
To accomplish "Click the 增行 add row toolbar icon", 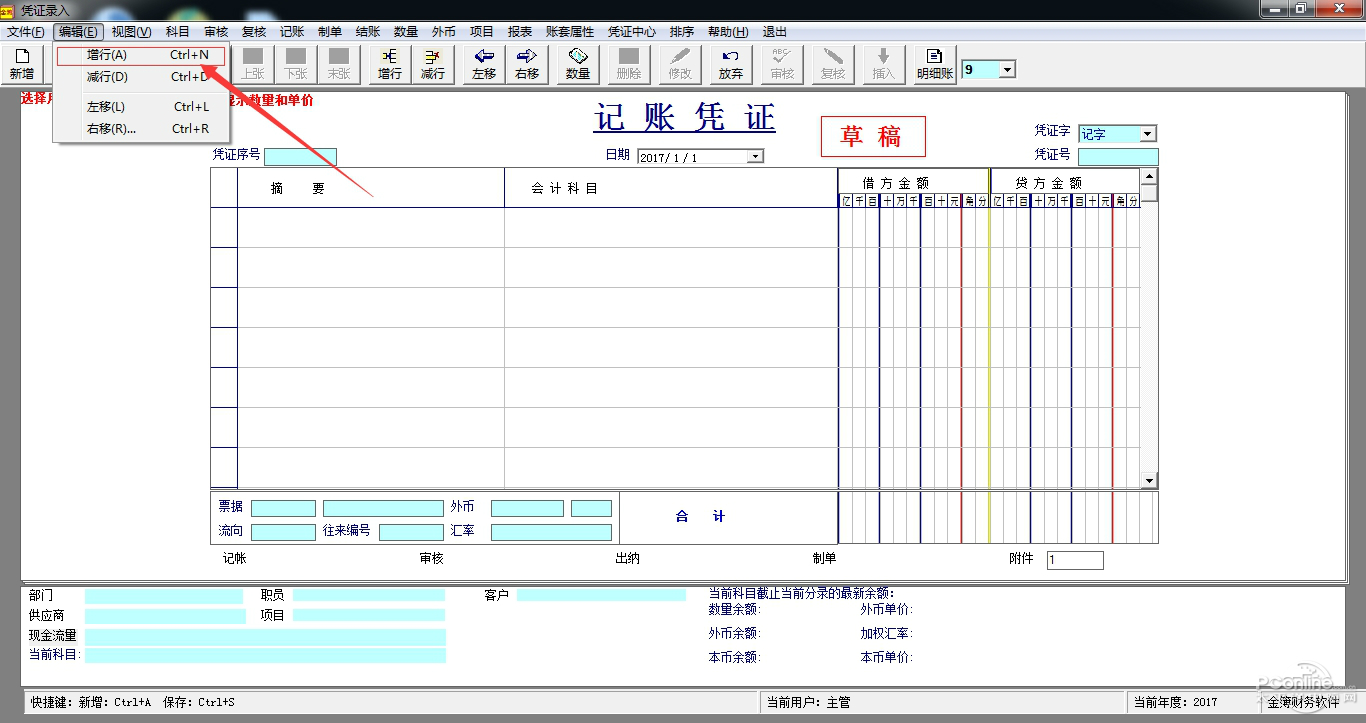I will (x=390, y=64).
